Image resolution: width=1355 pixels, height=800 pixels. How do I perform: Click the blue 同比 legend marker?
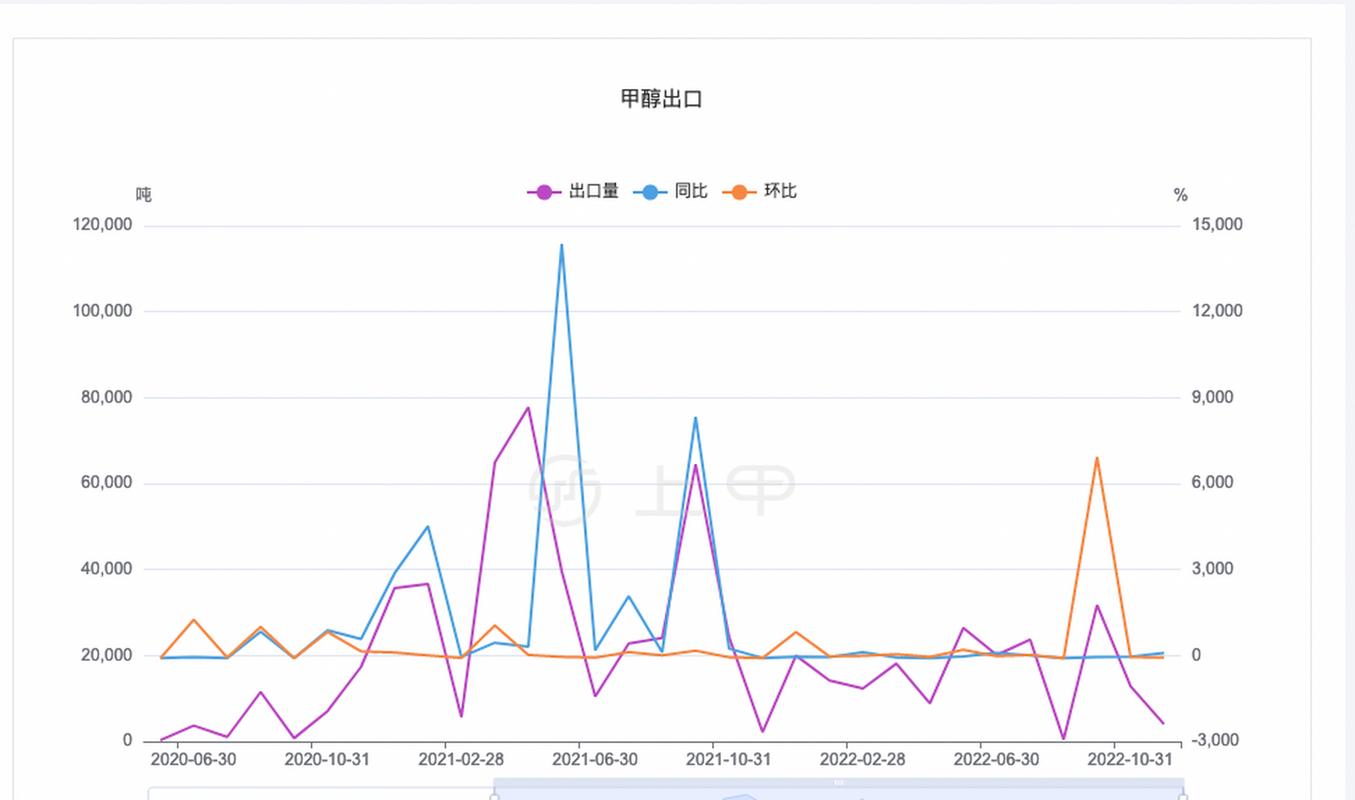pyautogui.click(x=650, y=192)
